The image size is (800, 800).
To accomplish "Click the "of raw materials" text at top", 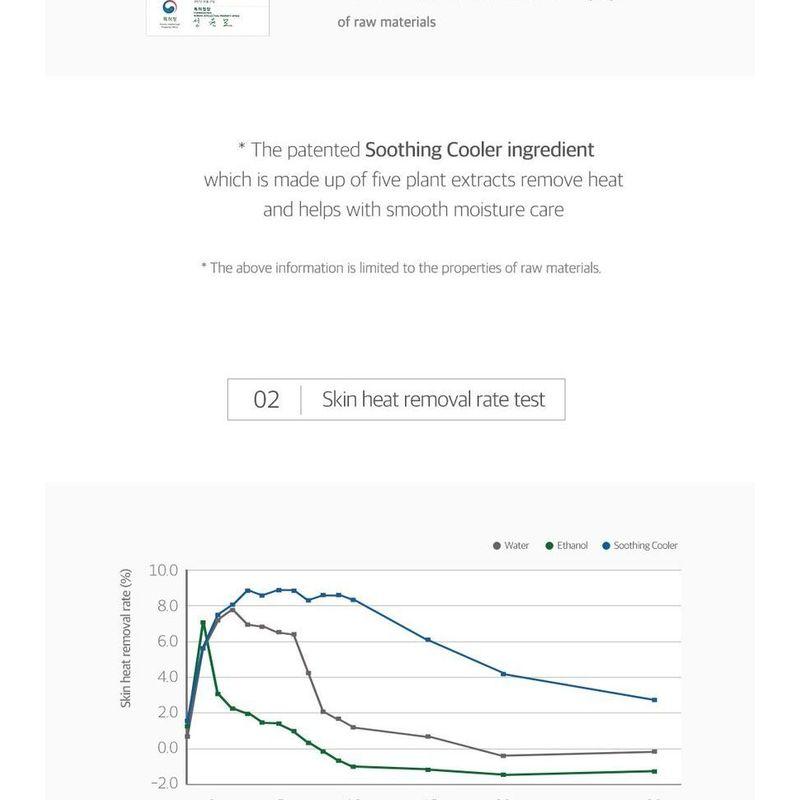I will (x=386, y=22).
